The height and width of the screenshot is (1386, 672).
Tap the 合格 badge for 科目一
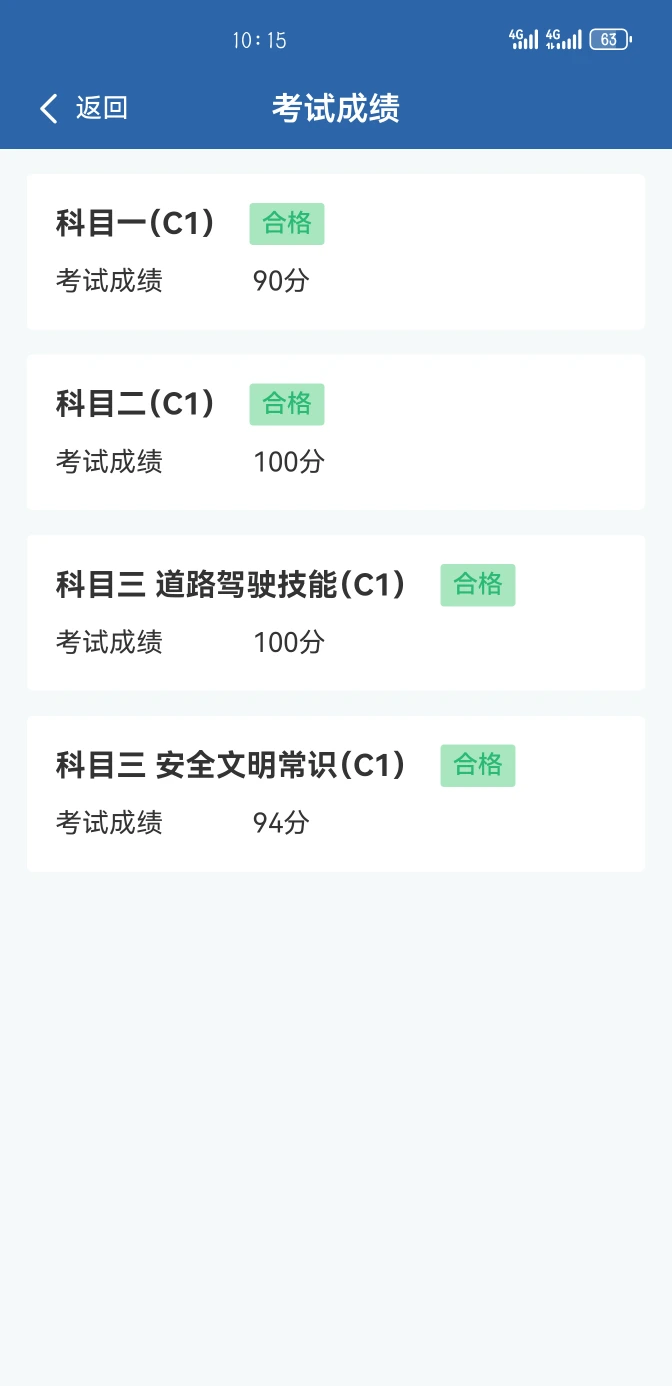tap(287, 224)
